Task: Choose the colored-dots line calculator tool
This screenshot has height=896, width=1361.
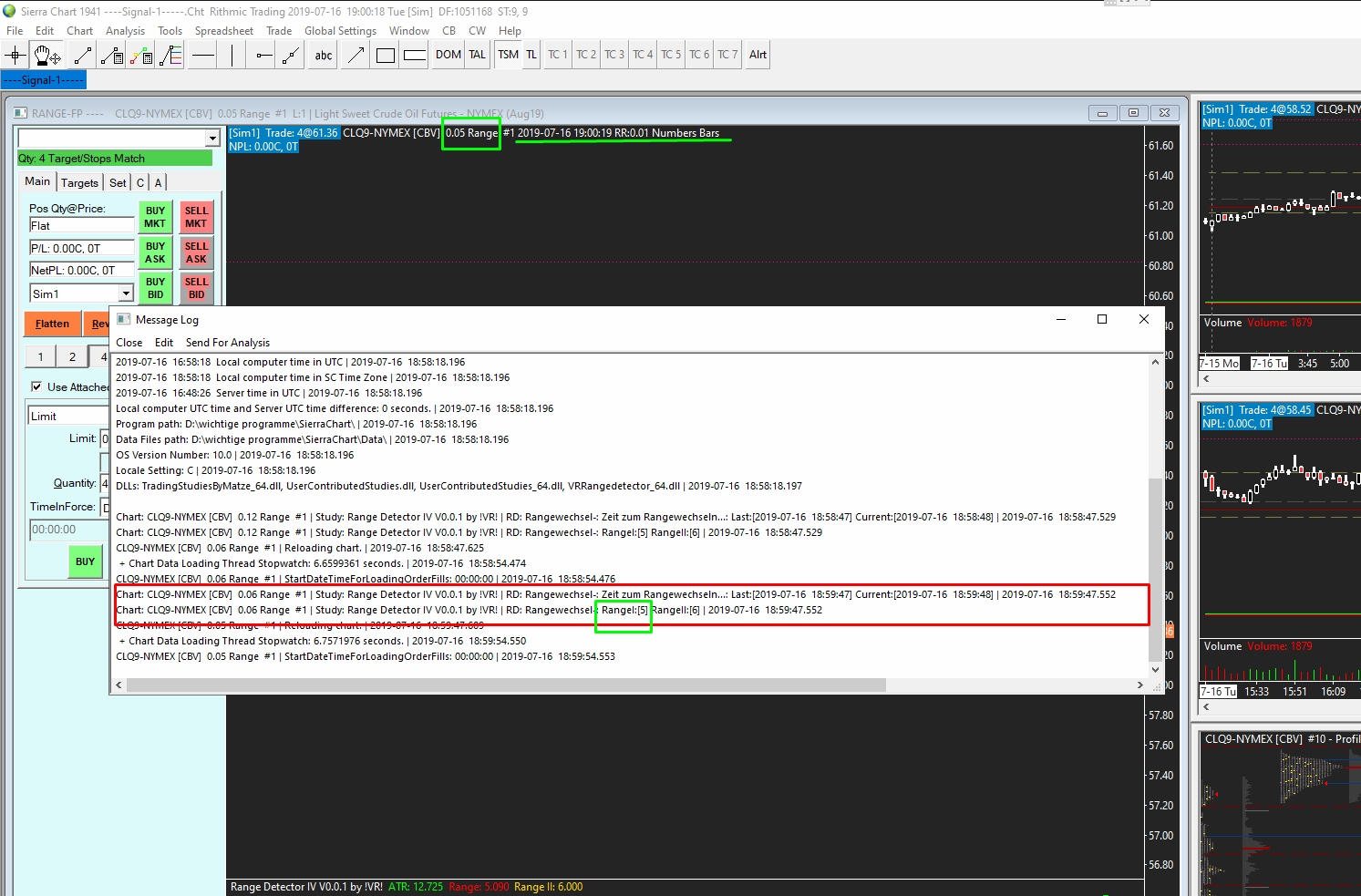Action: coord(141,56)
